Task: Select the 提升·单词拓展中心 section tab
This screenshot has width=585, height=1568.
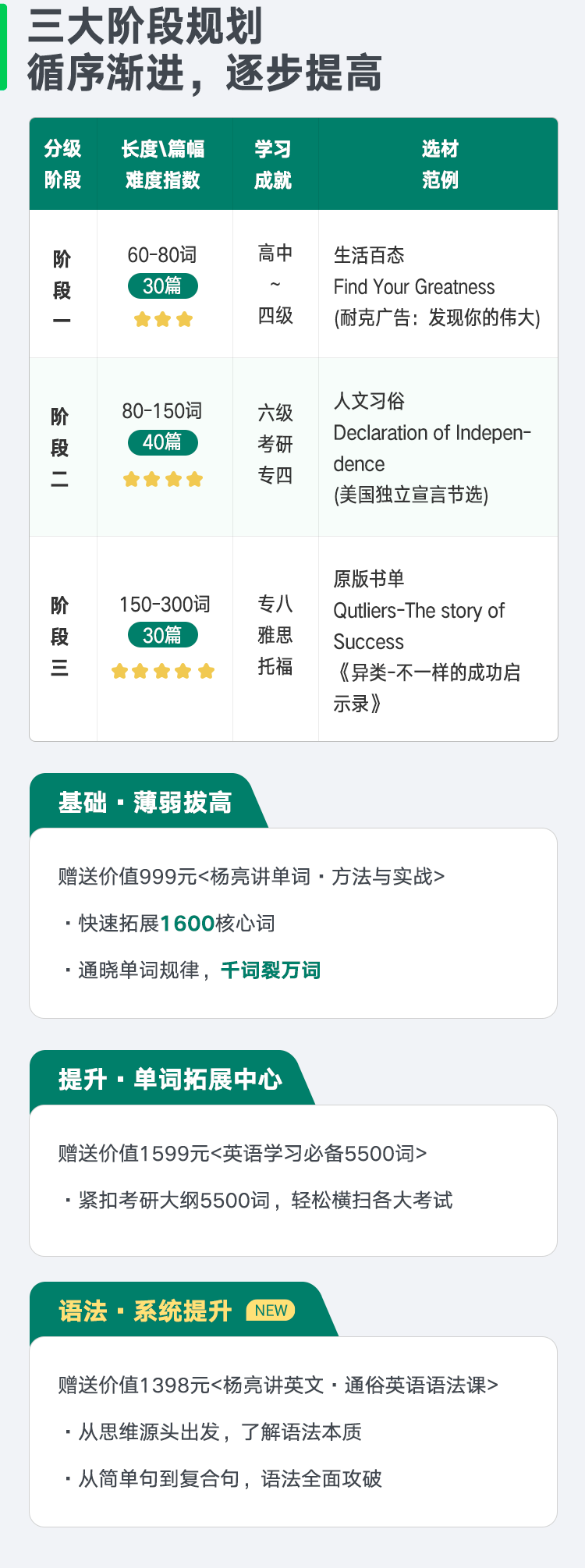Action: 170,1079
